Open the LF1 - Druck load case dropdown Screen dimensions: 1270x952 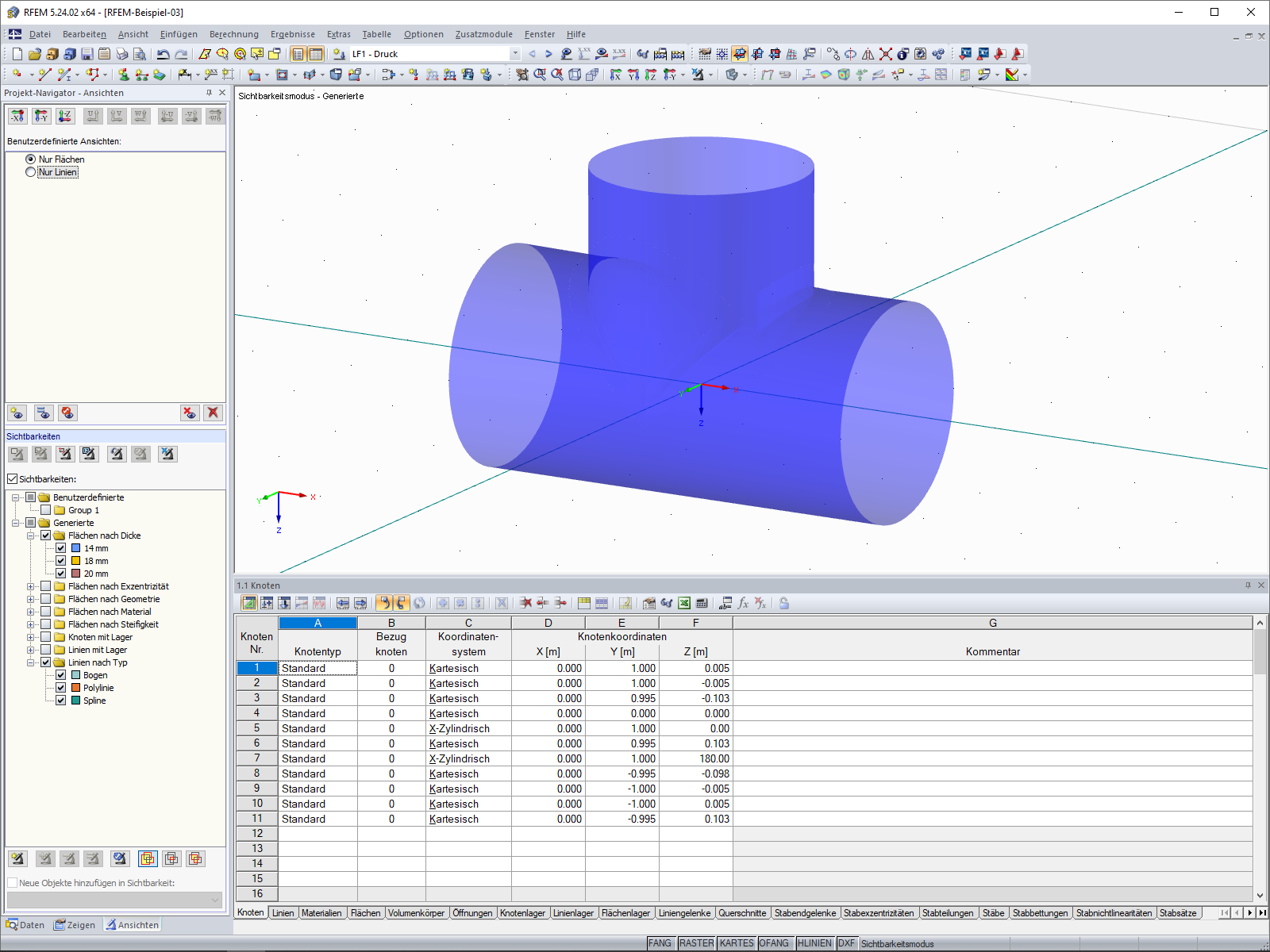point(515,54)
